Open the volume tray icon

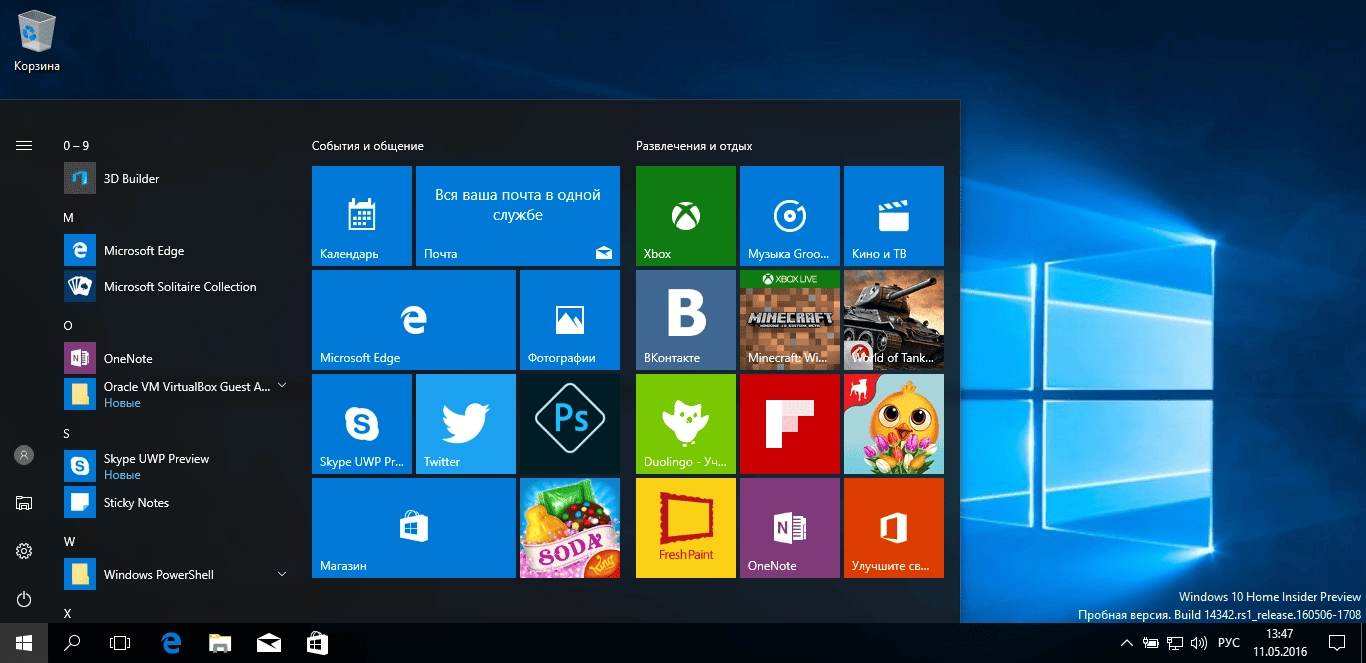point(1199,643)
